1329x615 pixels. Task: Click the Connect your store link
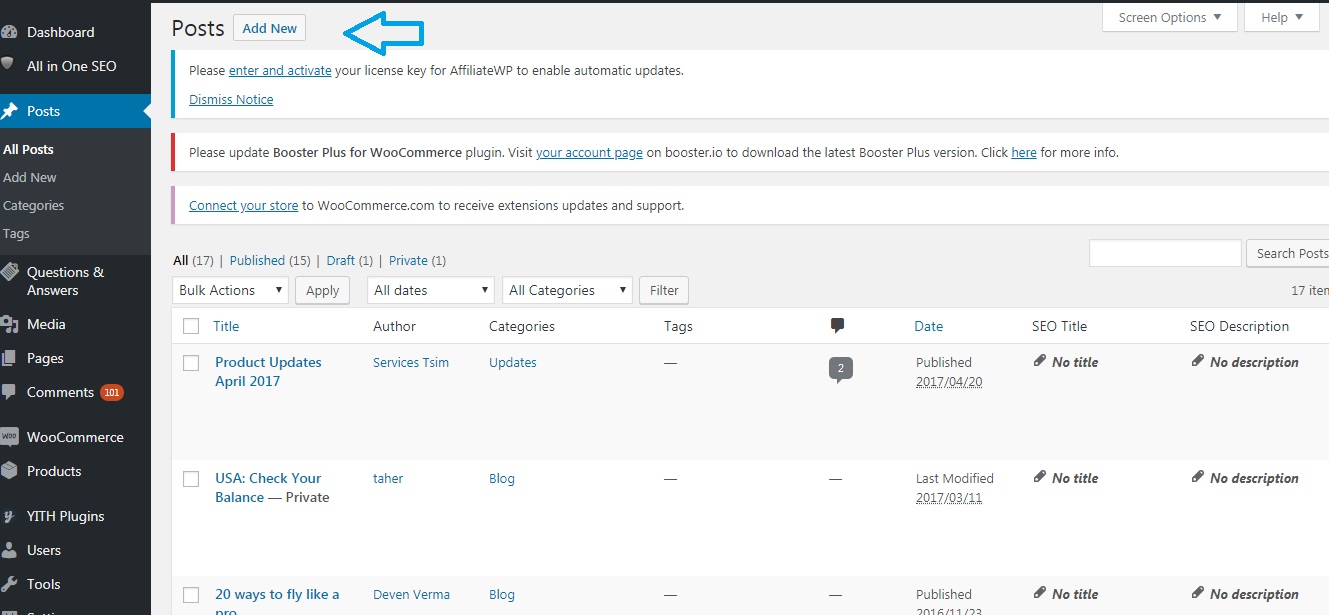point(244,205)
